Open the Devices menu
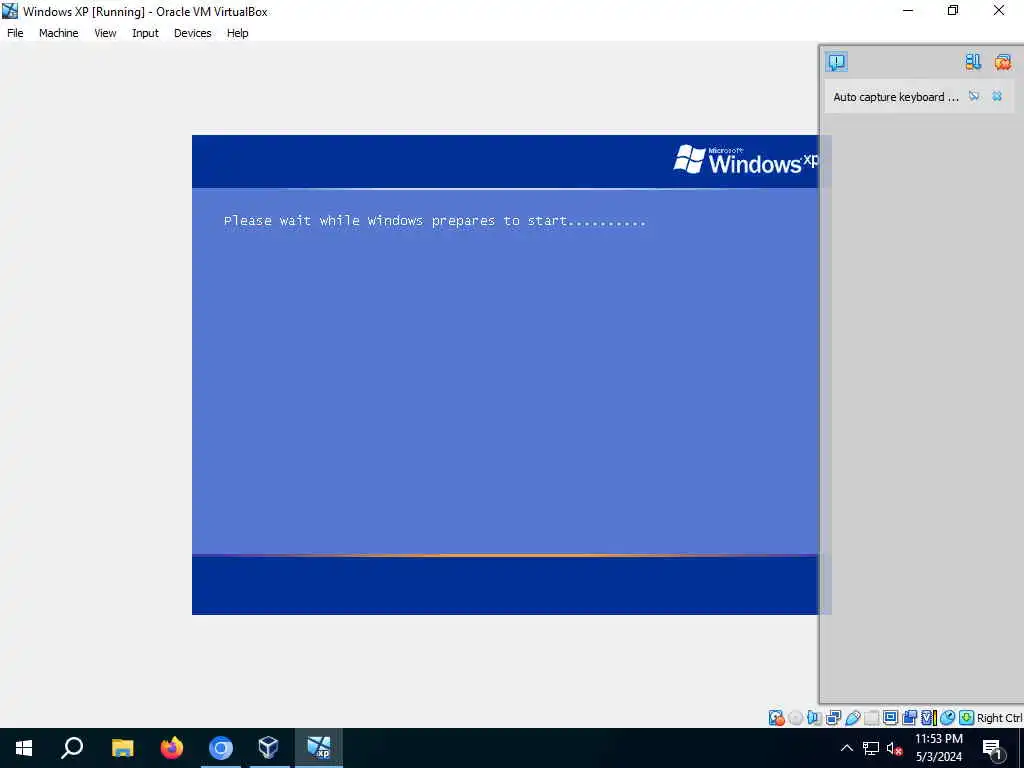The image size is (1024, 768). pyautogui.click(x=193, y=33)
